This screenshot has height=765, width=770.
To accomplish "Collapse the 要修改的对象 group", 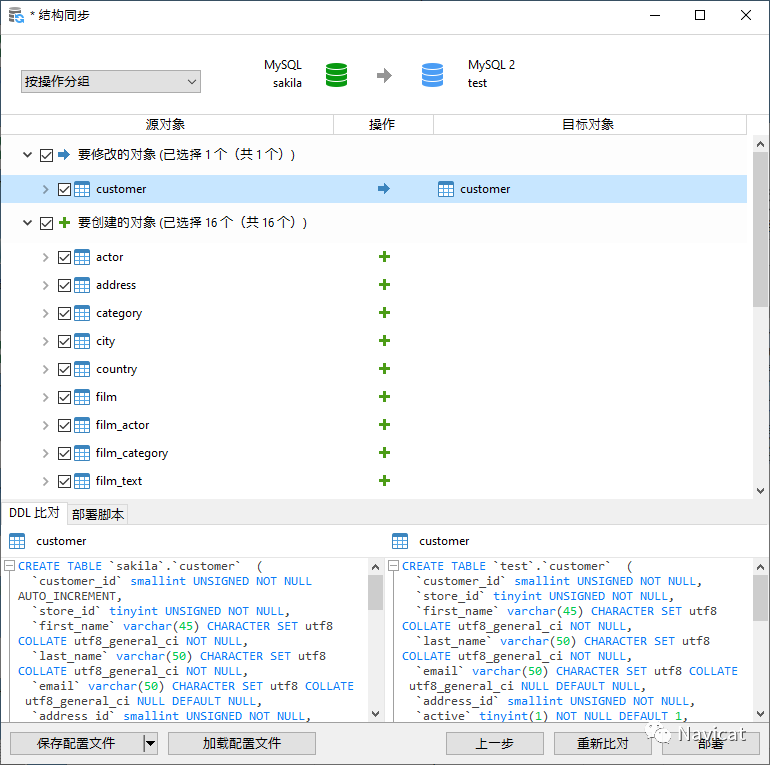I will click(28, 155).
